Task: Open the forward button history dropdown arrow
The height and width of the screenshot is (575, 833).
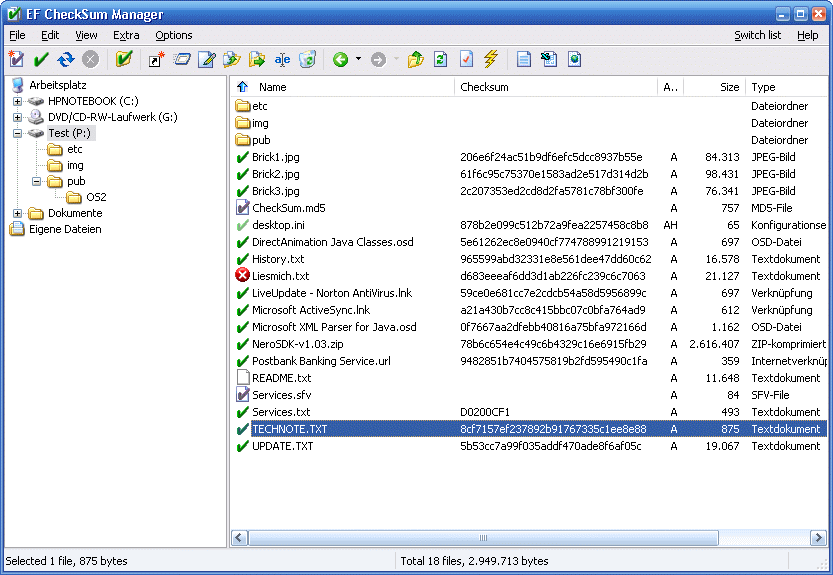Action: point(396,58)
